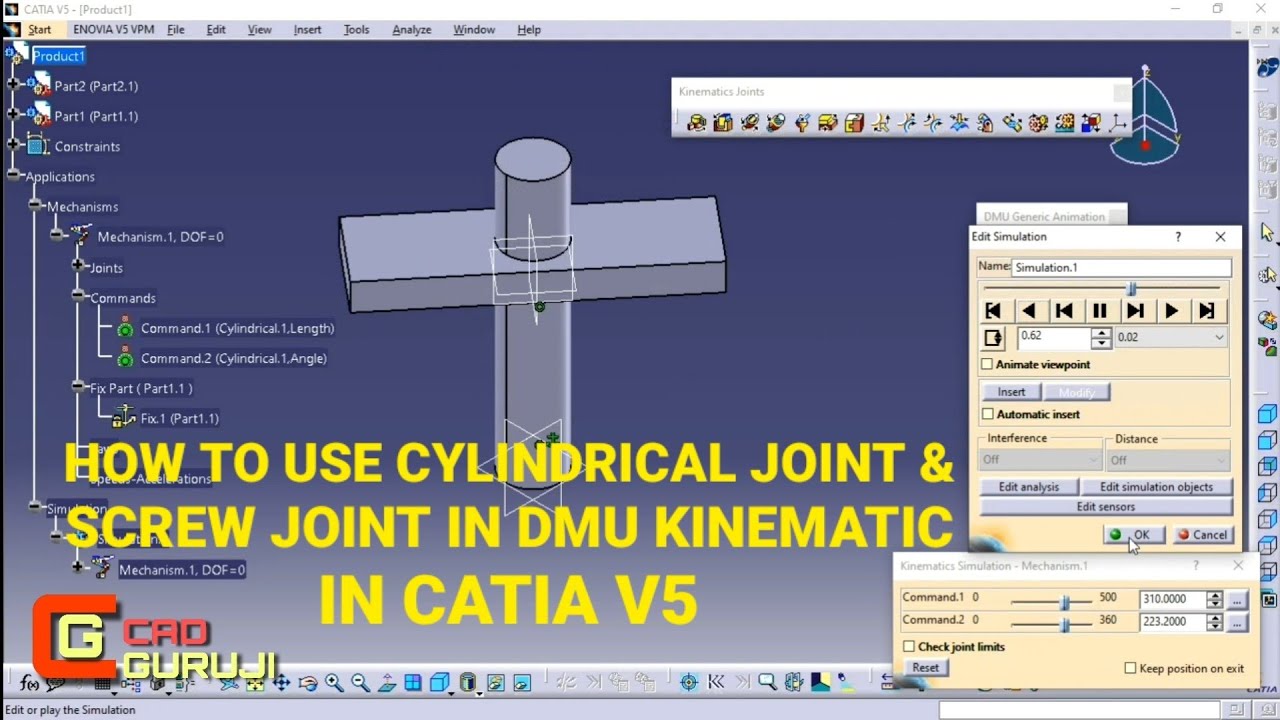Click the Select arrow tool on right toolbar
This screenshot has width=1280, height=720.
(1267, 232)
